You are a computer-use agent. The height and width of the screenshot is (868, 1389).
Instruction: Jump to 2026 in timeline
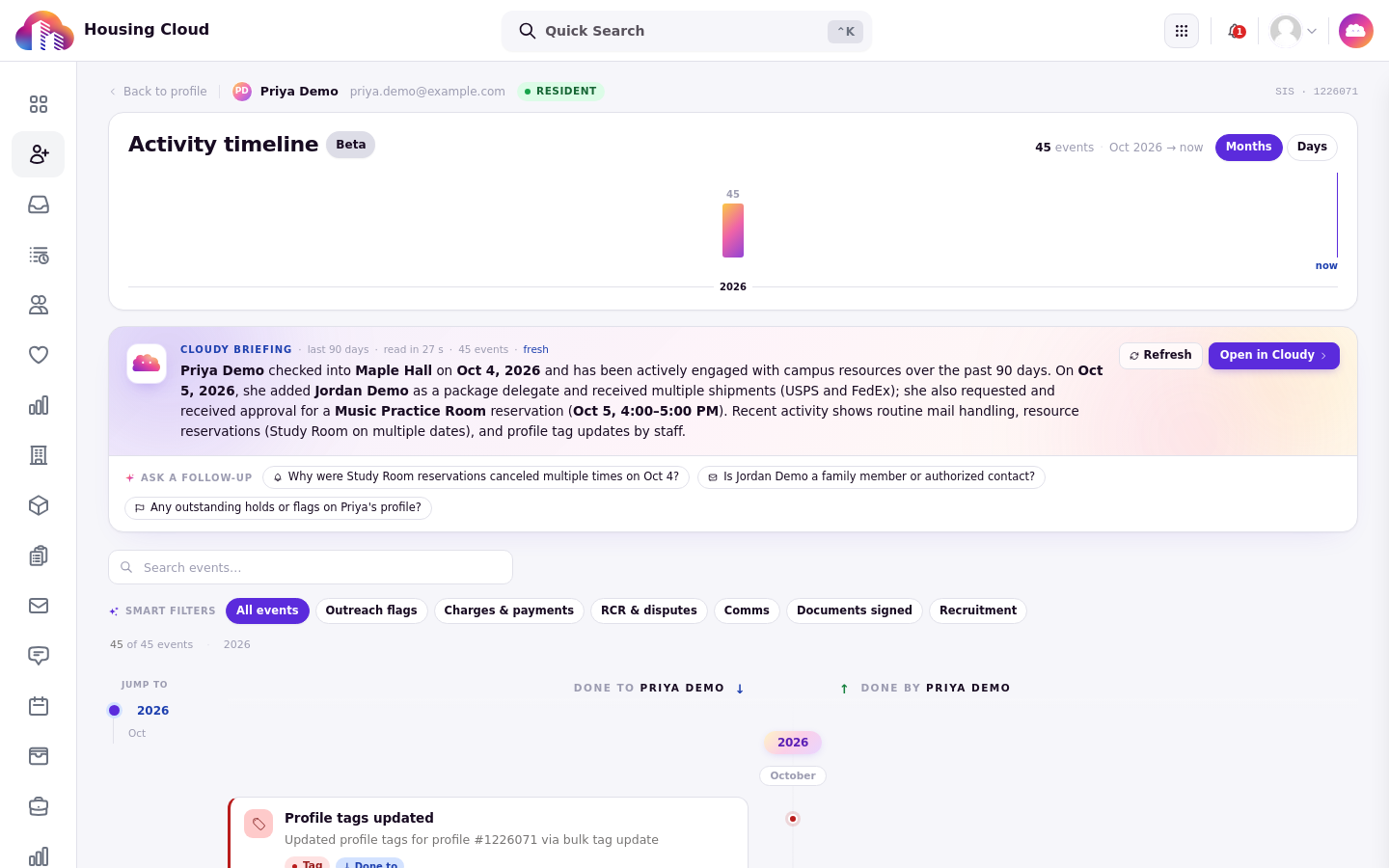pyautogui.click(x=152, y=711)
